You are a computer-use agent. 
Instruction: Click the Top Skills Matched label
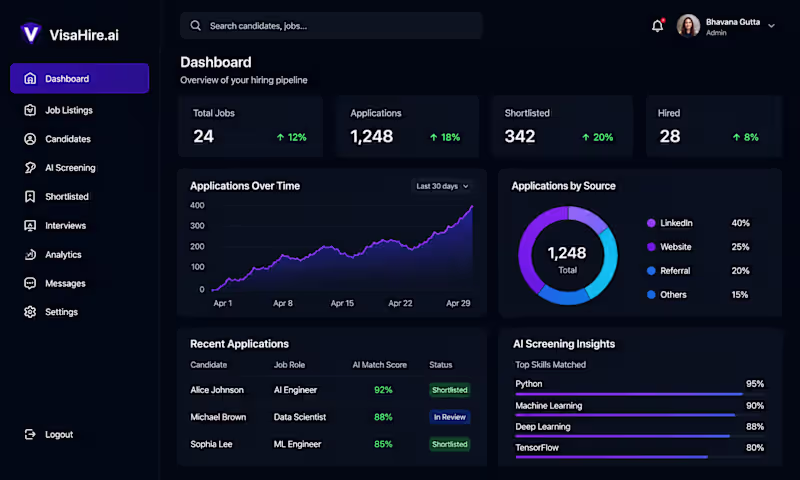click(551, 365)
